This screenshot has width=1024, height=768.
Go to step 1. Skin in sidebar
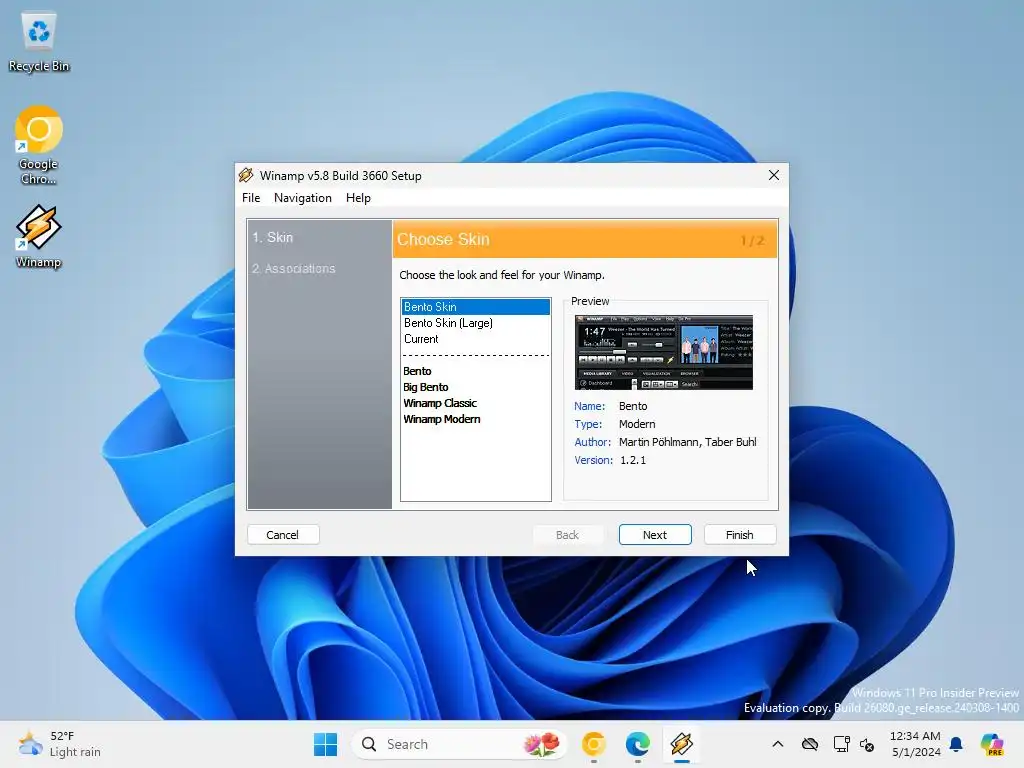coord(273,237)
